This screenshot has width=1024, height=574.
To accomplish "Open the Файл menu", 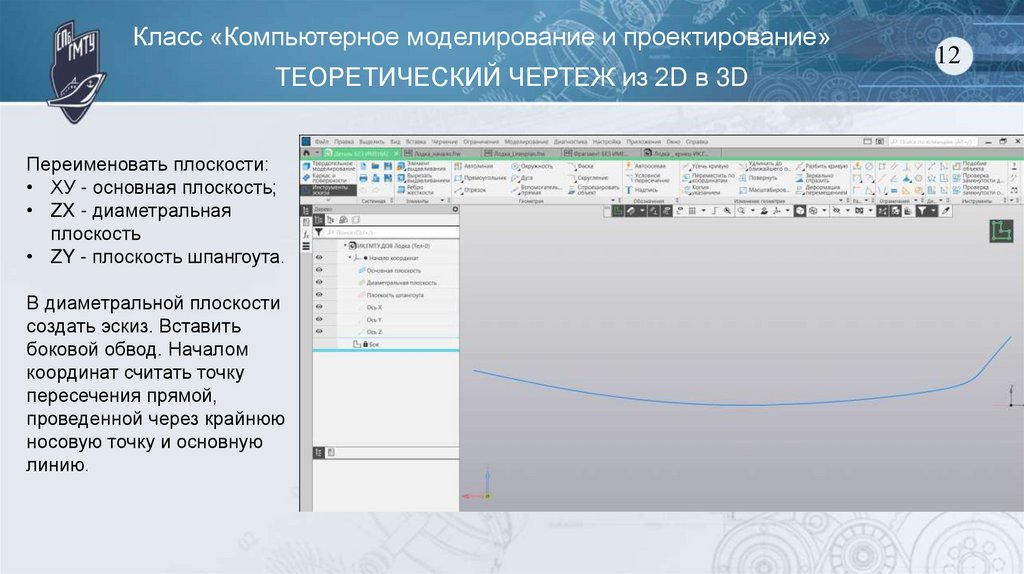I will coord(322,142).
